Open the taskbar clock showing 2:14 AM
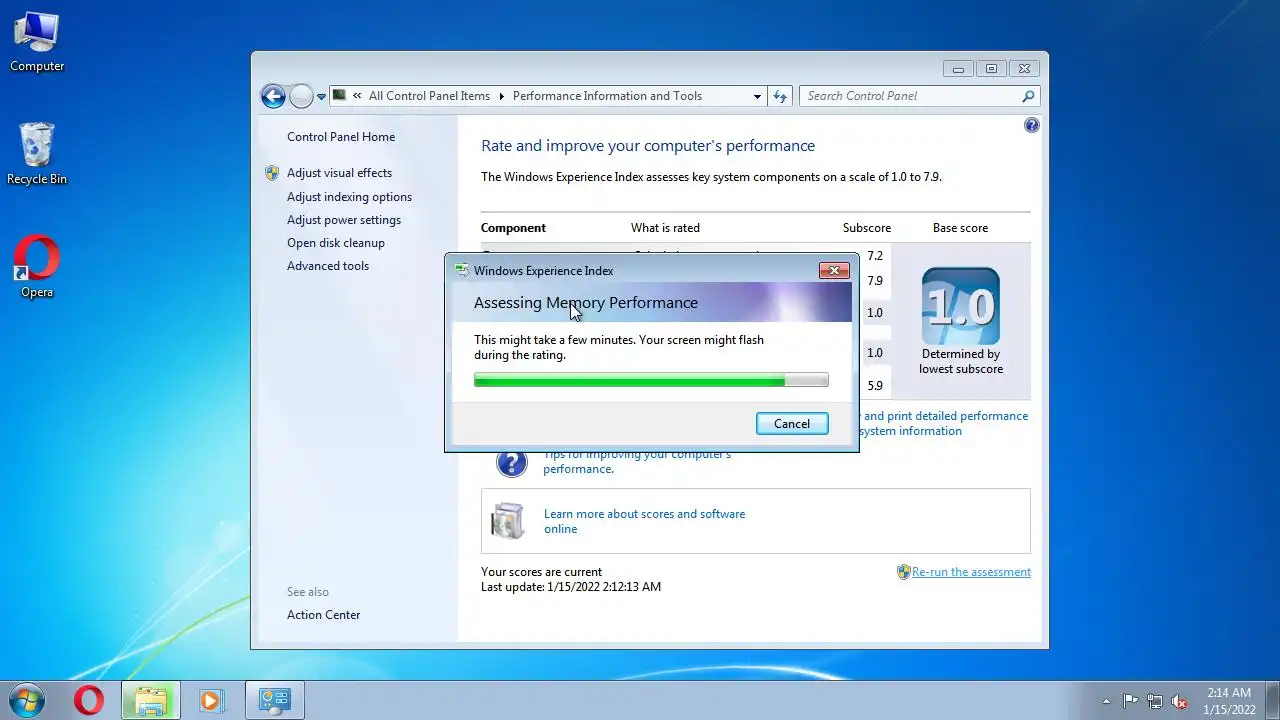This screenshot has width=1280, height=720. (x=1229, y=700)
